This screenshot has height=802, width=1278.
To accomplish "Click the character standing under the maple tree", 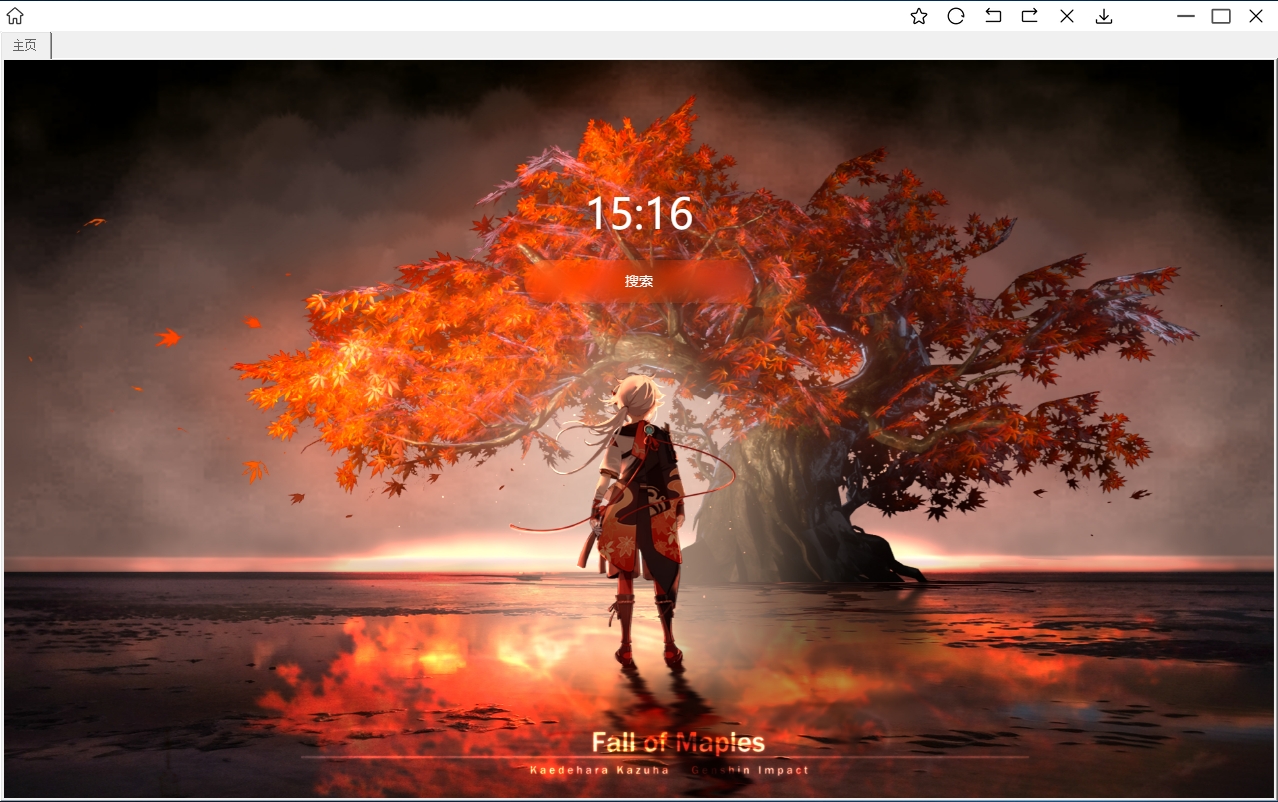I will pyautogui.click(x=639, y=500).
